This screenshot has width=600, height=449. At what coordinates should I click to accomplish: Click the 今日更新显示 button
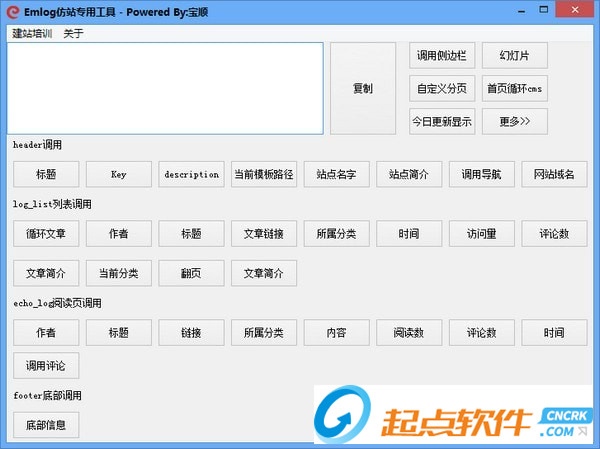[442, 121]
